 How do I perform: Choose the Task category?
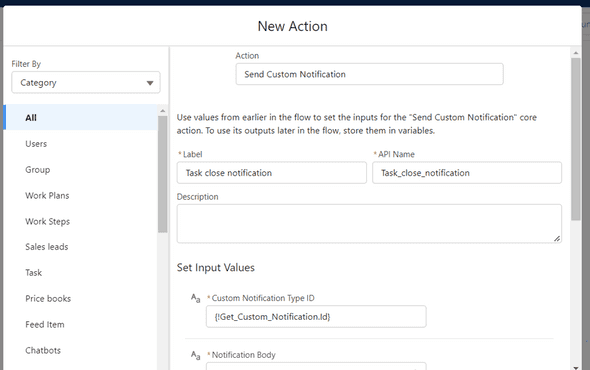[33, 273]
